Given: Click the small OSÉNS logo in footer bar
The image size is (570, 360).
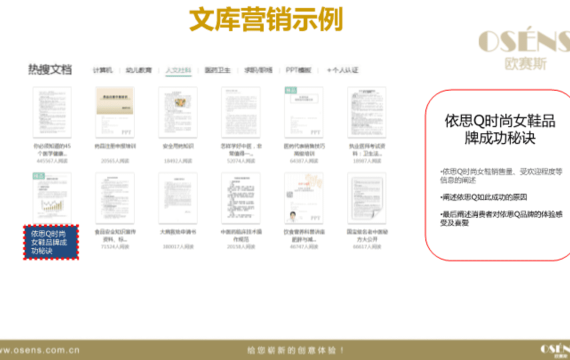Looking at the screenshot, I should tap(555, 351).
